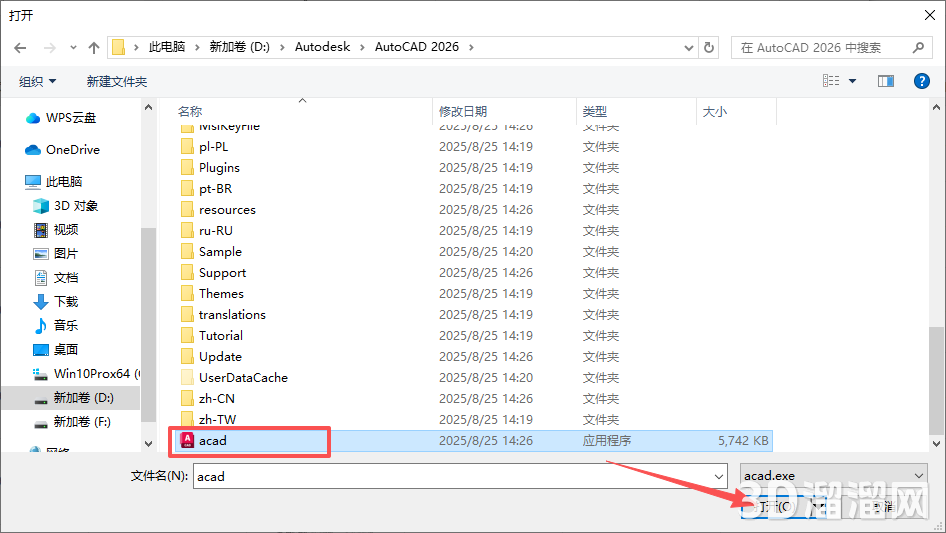Select WPS云盘 in the sidebar
Screen dimensions: 946x533
70,117
